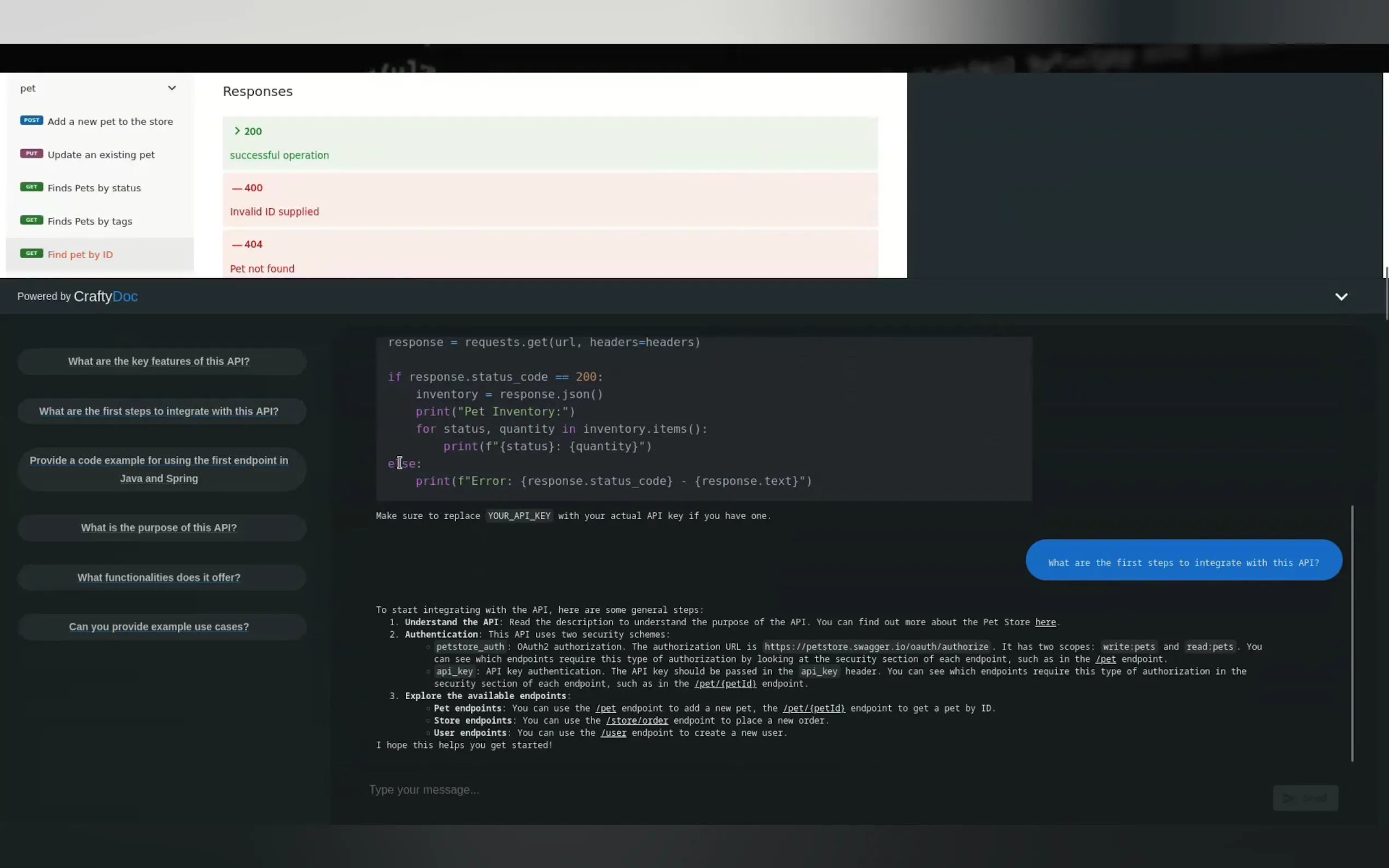This screenshot has height=868, width=1389.
Task: Follow the /store/order endpoint link
Action: coord(637,720)
